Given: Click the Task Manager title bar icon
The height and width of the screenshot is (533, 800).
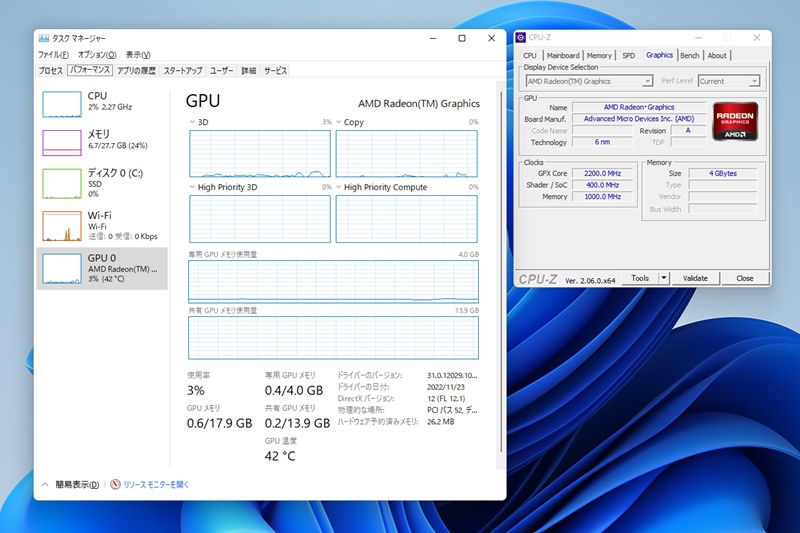Looking at the screenshot, I should click(43, 38).
